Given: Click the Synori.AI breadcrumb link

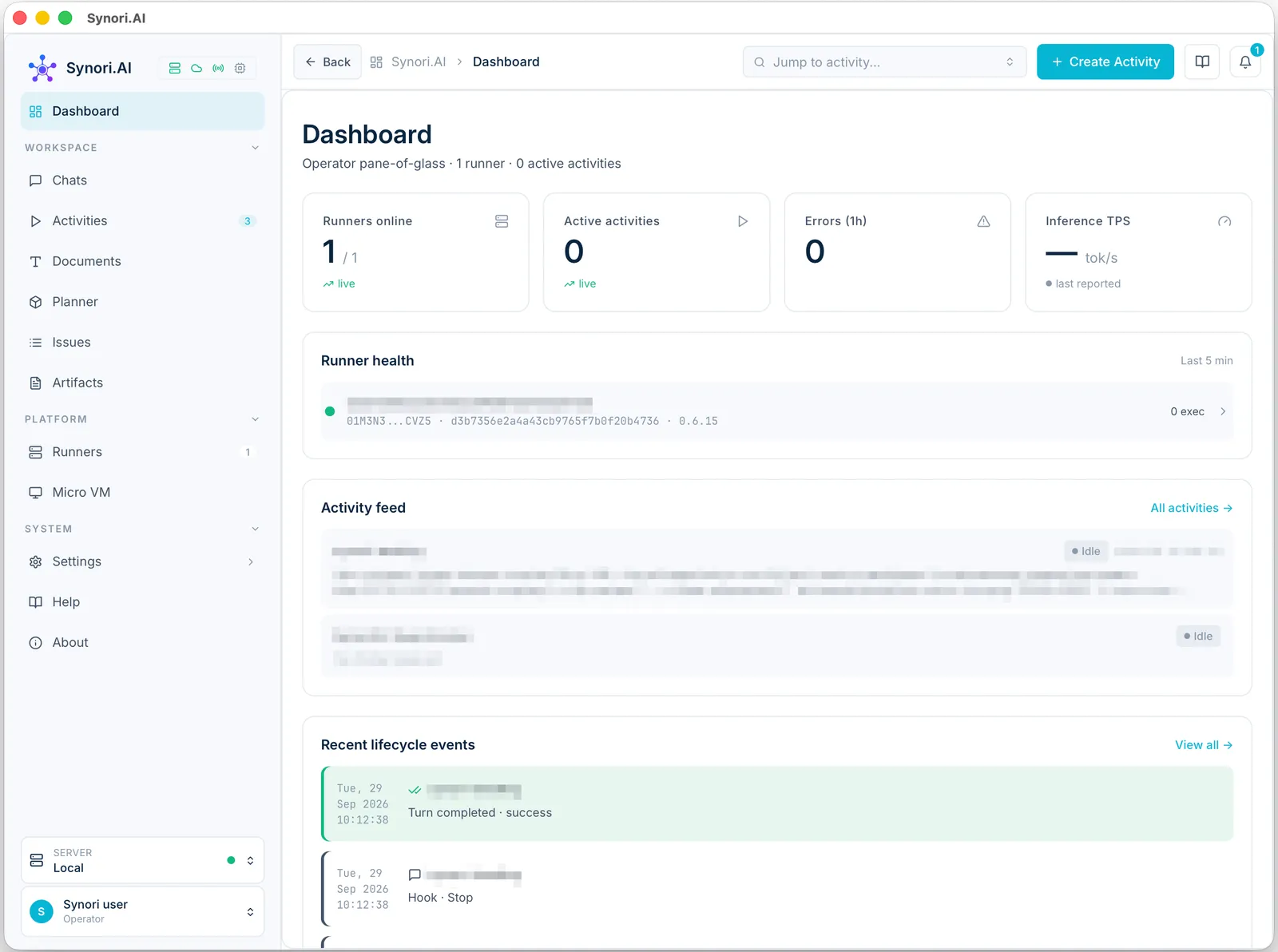Looking at the screenshot, I should coord(419,61).
